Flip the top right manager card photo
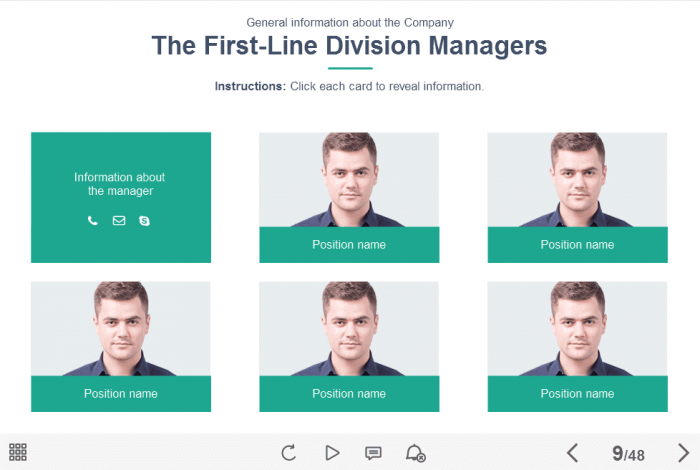700x470 pixels. point(577,179)
